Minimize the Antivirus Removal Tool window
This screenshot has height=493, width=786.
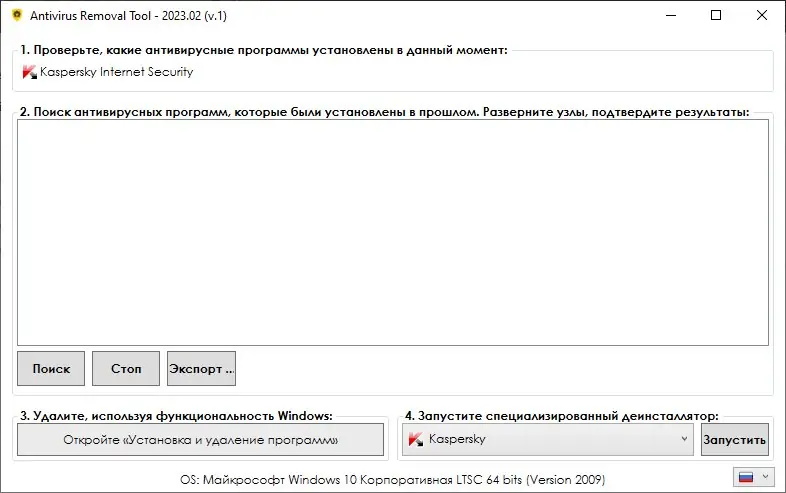tap(671, 15)
